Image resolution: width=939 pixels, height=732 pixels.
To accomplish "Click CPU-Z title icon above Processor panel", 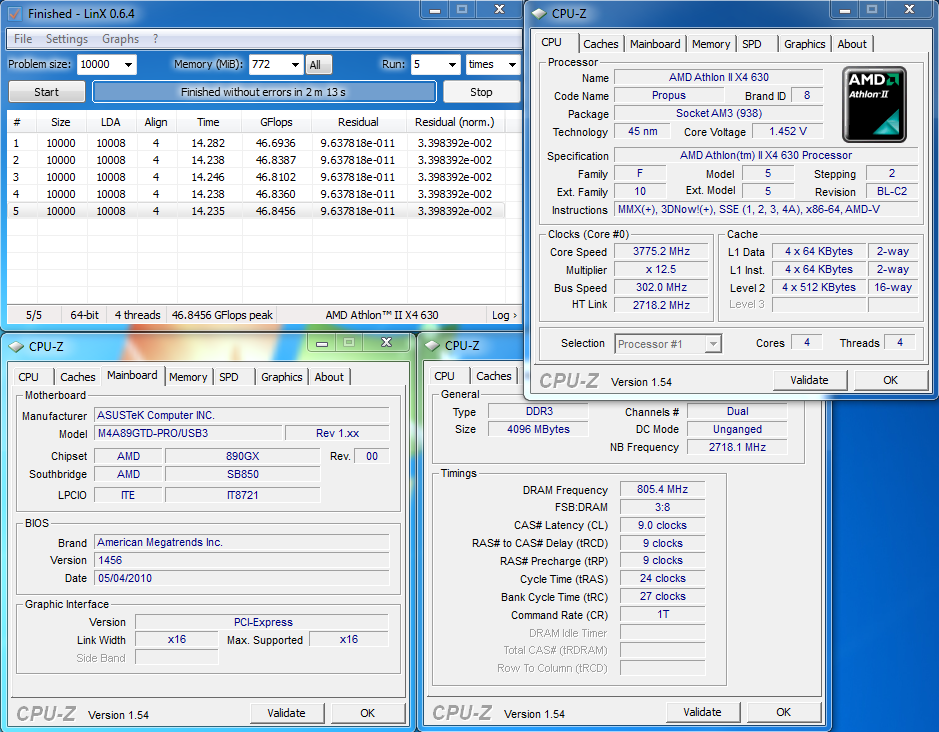I will click(x=539, y=13).
